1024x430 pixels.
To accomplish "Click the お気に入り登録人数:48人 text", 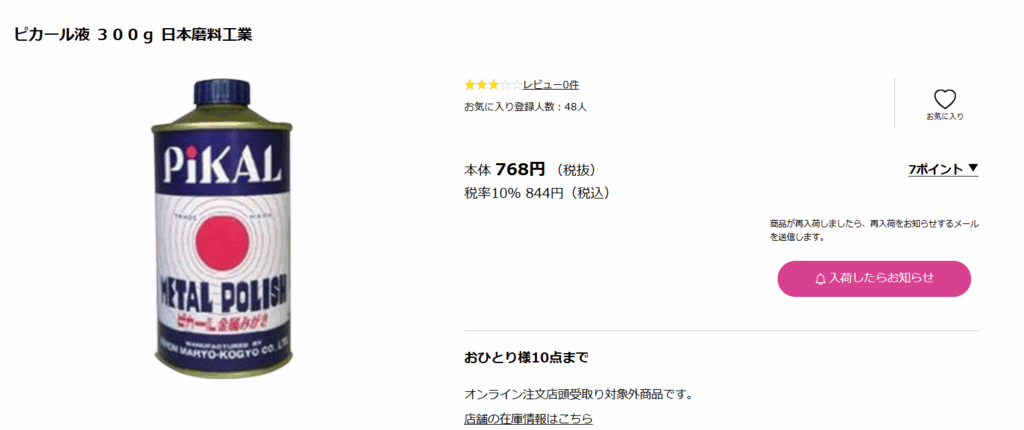I will [x=525, y=106].
